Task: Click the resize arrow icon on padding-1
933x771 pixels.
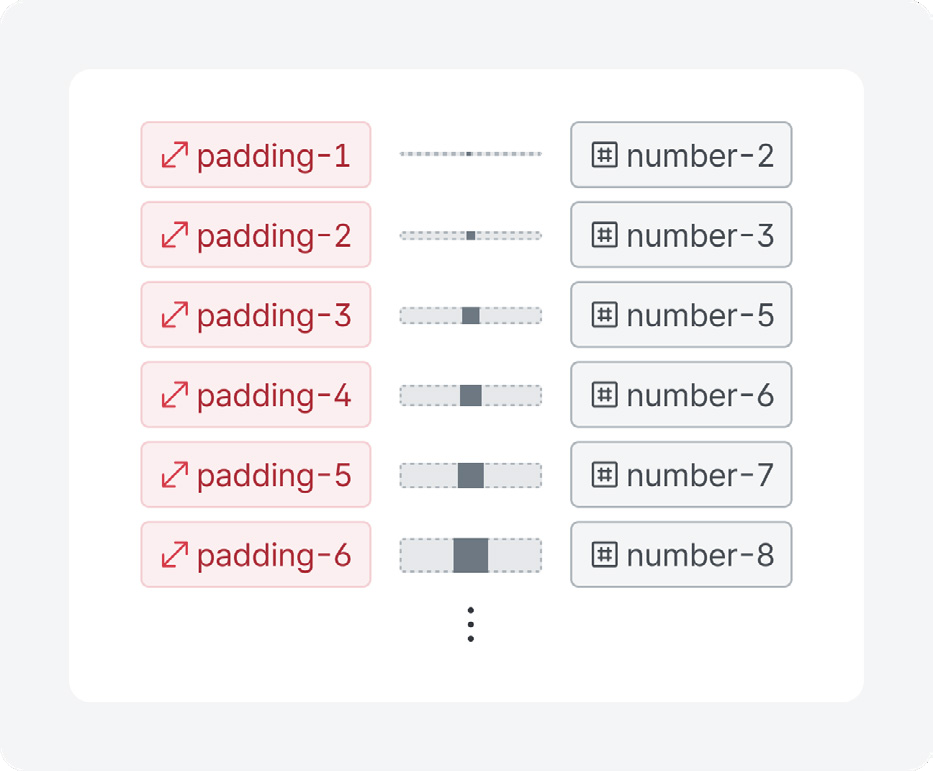Action: [175, 155]
